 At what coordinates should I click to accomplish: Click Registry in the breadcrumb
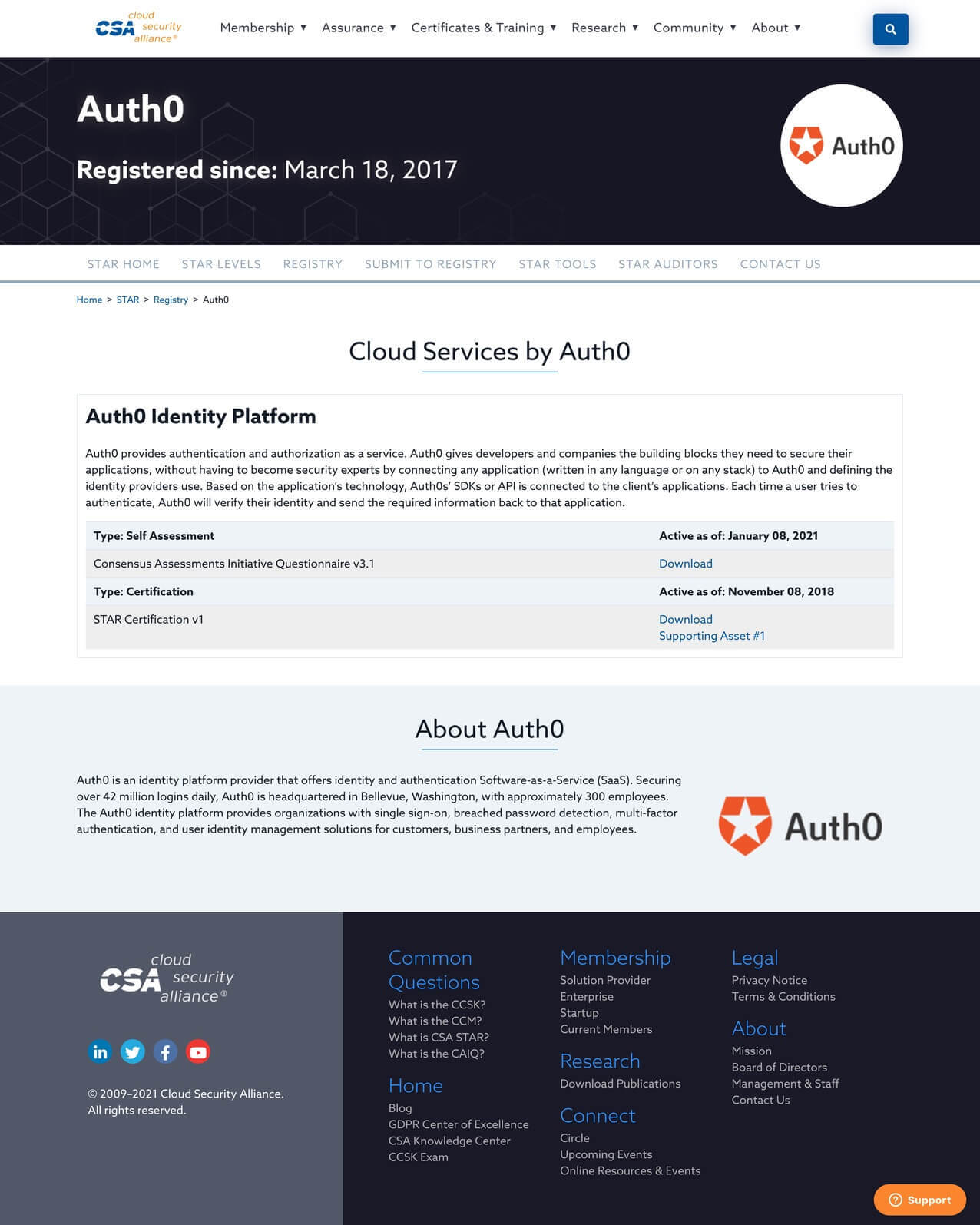[171, 300]
